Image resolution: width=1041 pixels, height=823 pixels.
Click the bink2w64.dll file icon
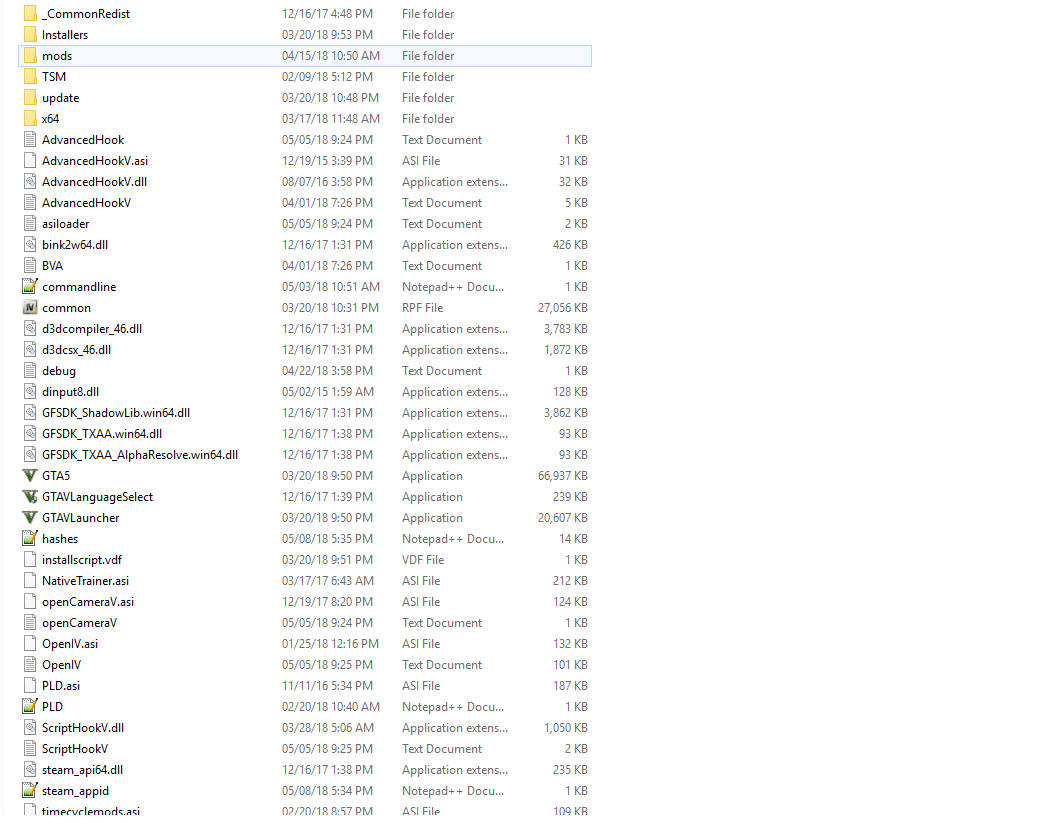click(30, 245)
